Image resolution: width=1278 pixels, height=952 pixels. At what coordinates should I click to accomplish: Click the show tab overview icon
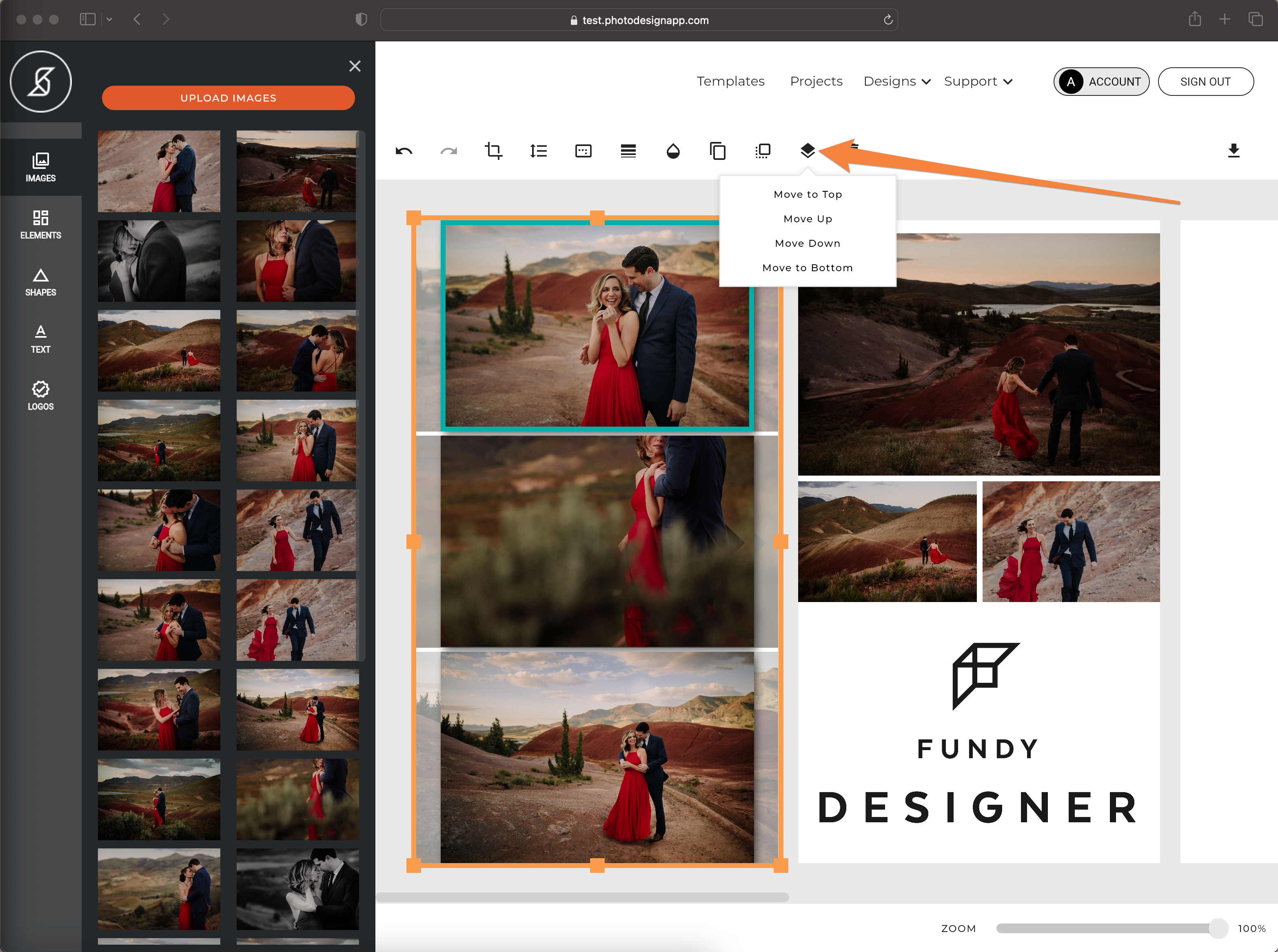1255,20
